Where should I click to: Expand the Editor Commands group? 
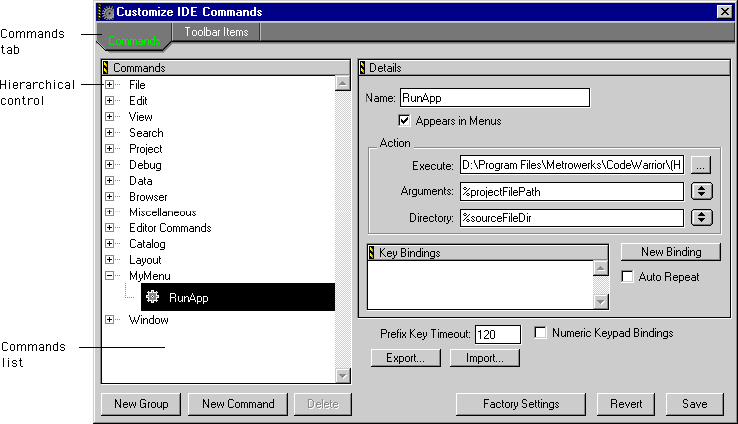click(109, 228)
